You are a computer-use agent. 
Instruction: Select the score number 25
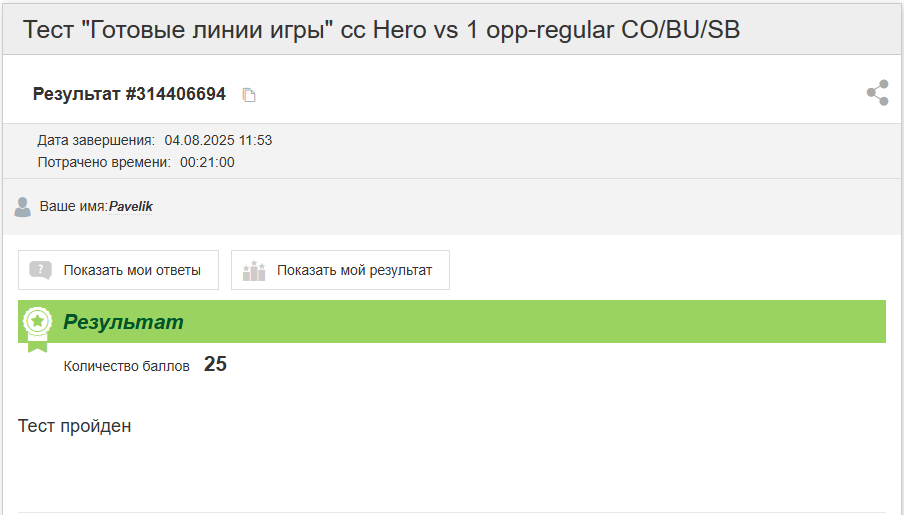[215, 364]
